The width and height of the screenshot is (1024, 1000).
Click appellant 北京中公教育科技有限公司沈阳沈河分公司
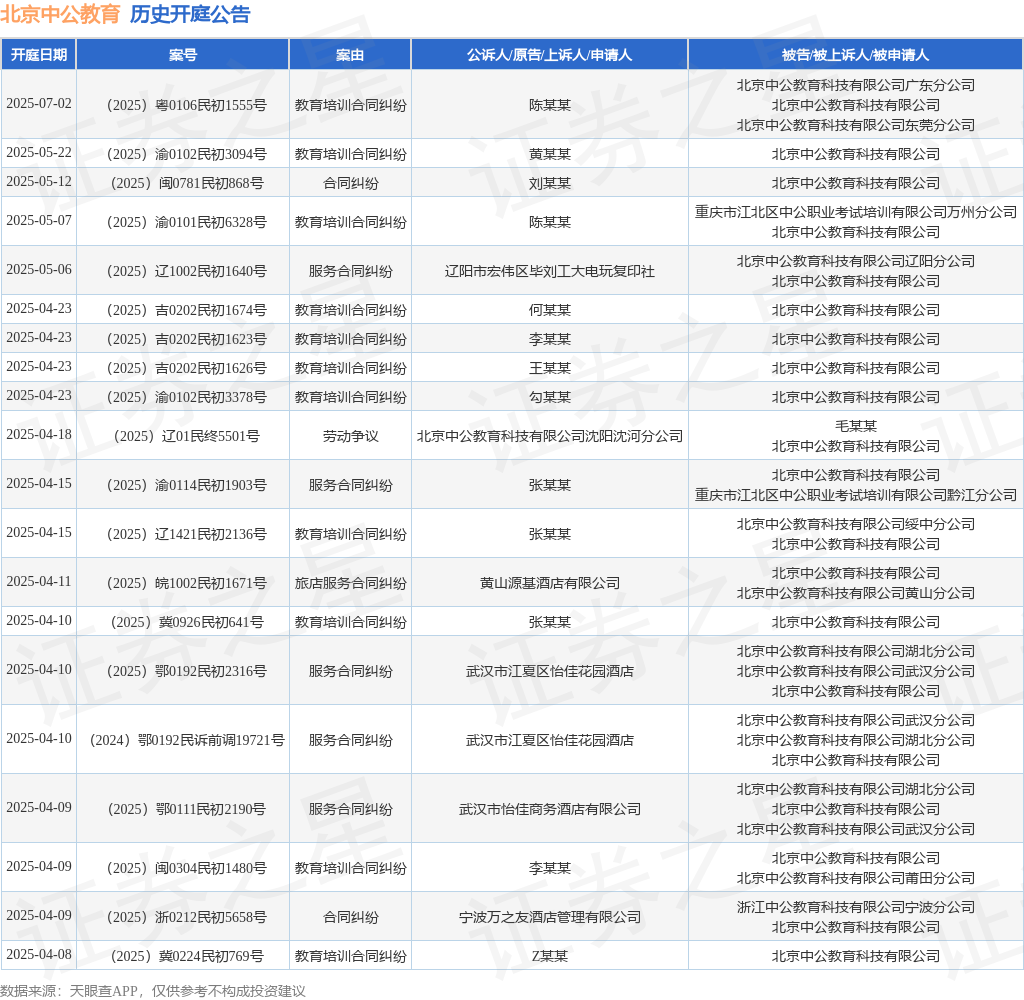pos(550,436)
